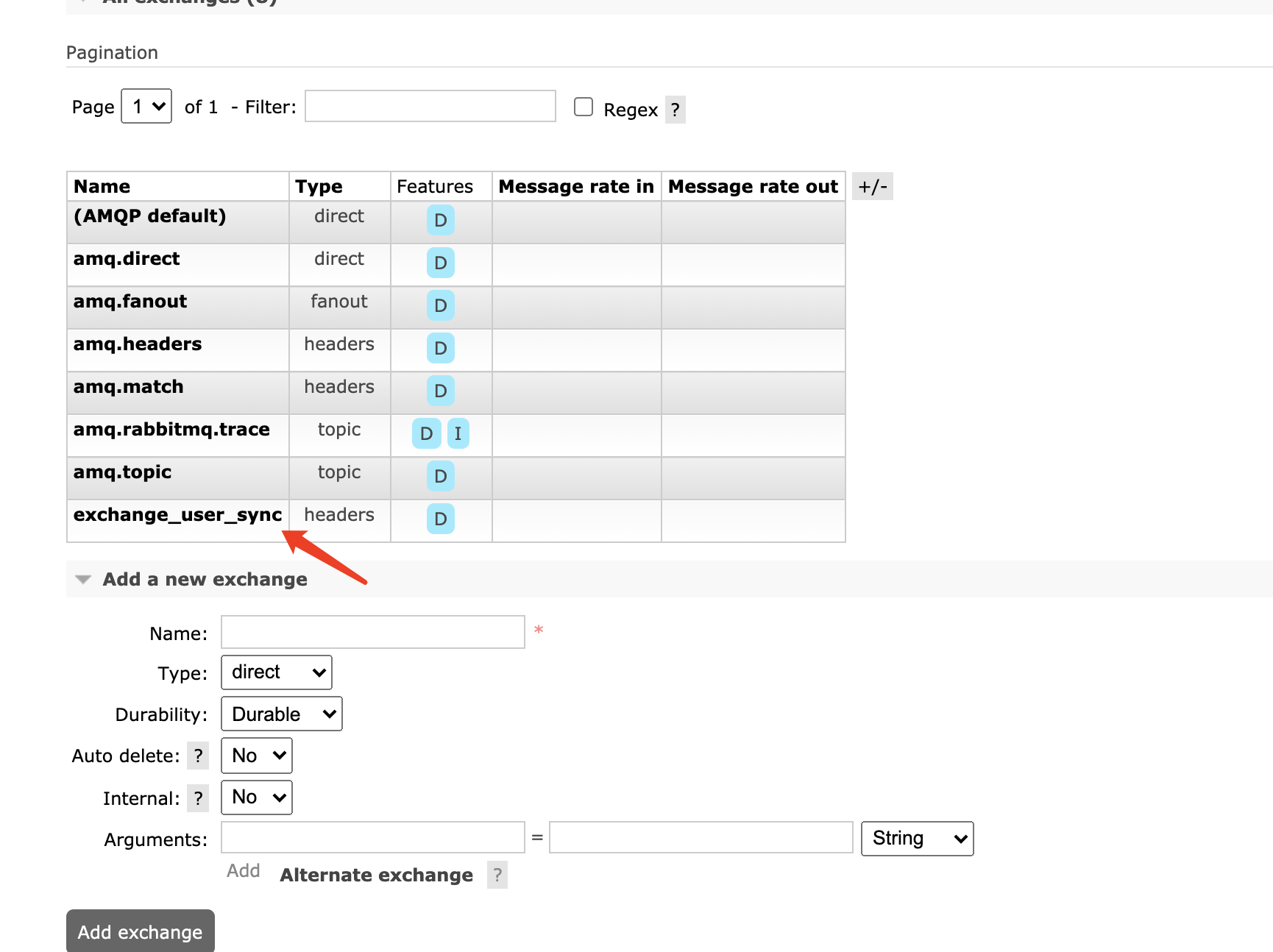The height and width of the screenshot is (952, 1273).
Task: Open the exchange Type dropdown
Action: (x=277, y=672)
